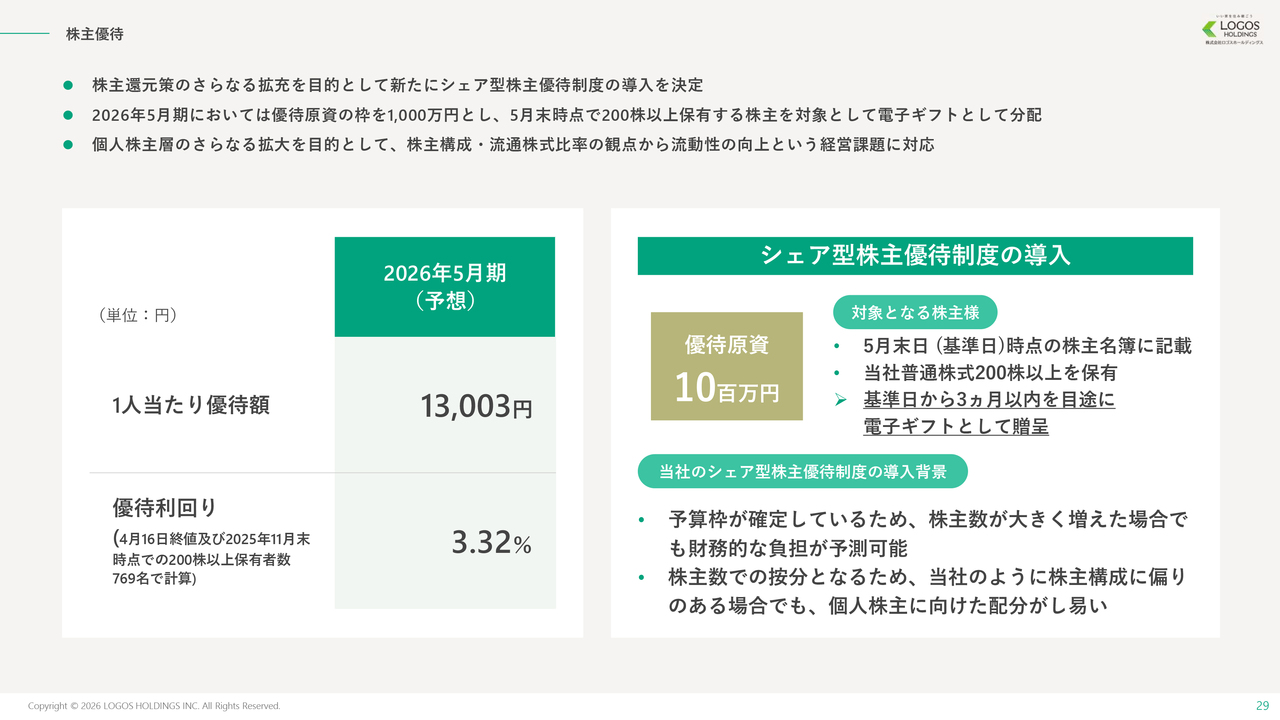1280x720 pixels.
Task: Click the arrow bullet beside 基準日から3ヵ月以内
Action: (x=841, y=400)
